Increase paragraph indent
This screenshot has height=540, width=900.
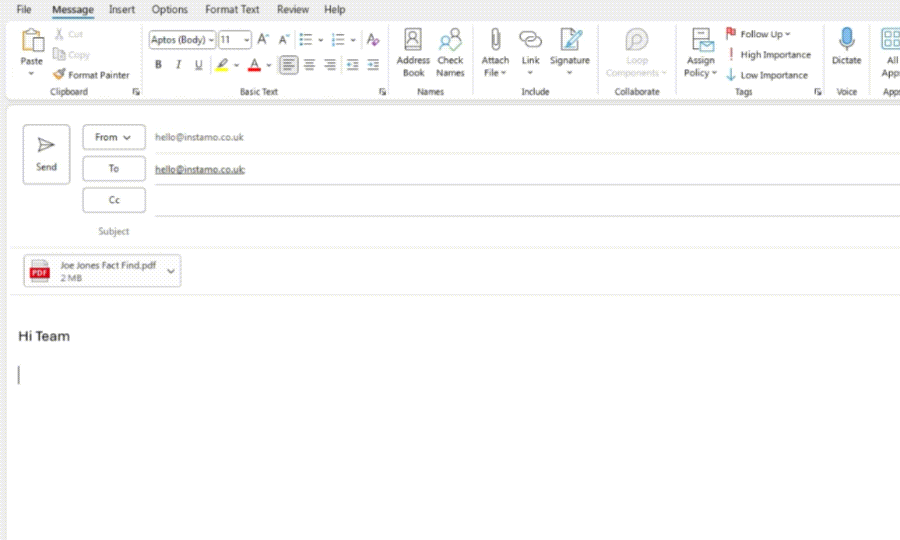click(373, 65)
